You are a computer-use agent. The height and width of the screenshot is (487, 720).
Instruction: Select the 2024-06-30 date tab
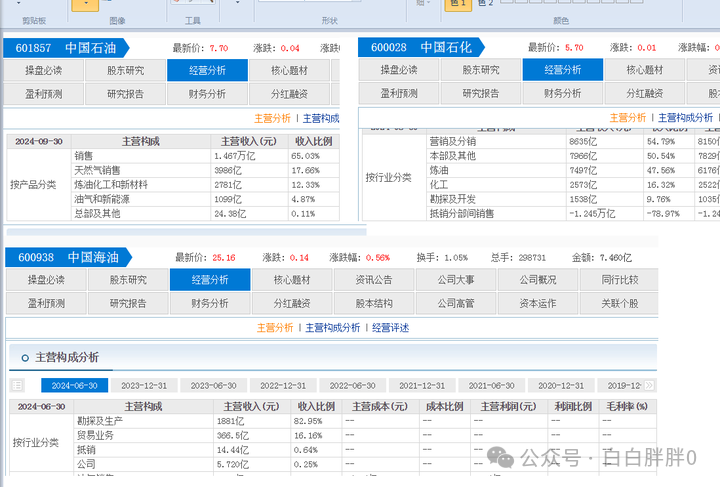74,385
